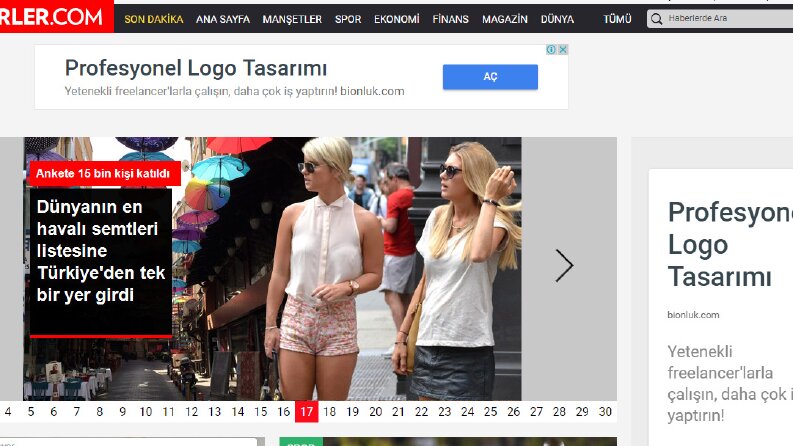The image size is (793, 446).
Task: Close the top banner ad
Action: (x=562, y=50)
